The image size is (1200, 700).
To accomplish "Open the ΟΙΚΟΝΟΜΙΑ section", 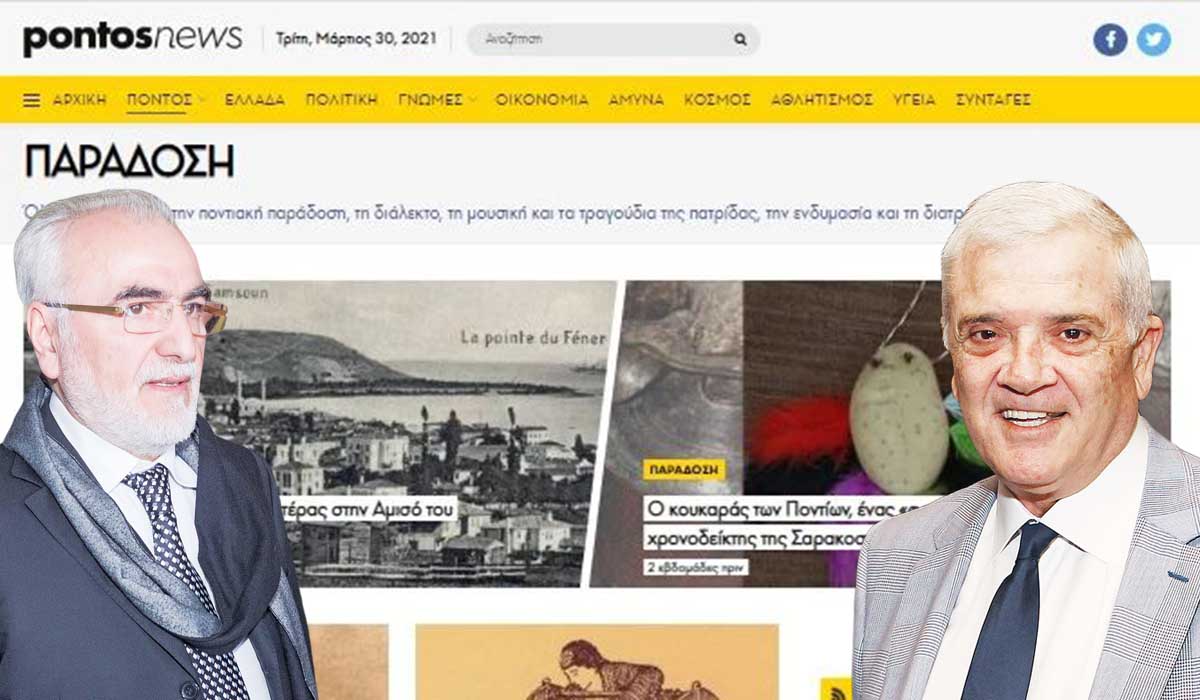I will tap(542, 100).
